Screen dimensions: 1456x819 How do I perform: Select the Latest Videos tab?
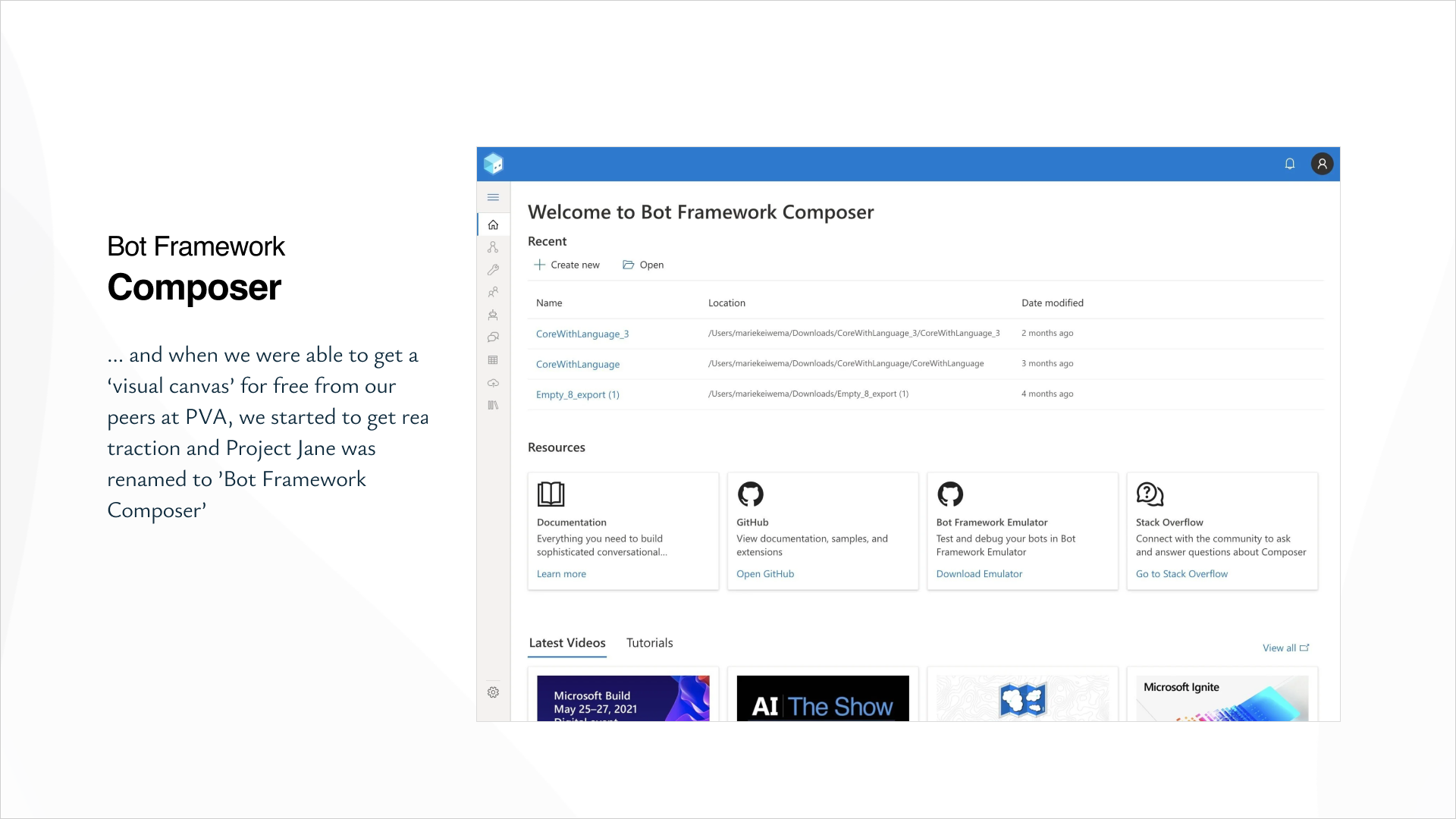tap(567, 643)
